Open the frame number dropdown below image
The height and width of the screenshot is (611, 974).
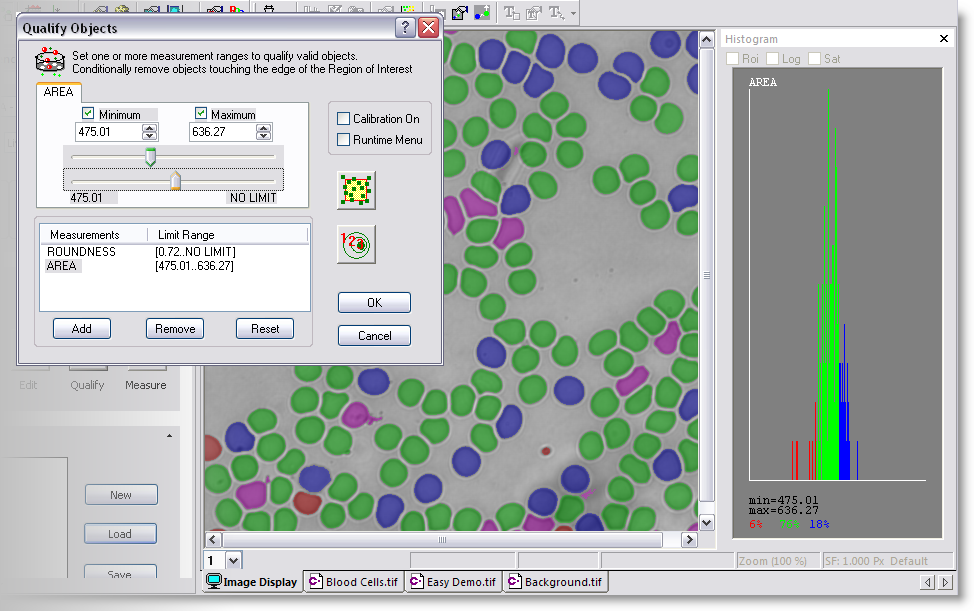(234, 561)
